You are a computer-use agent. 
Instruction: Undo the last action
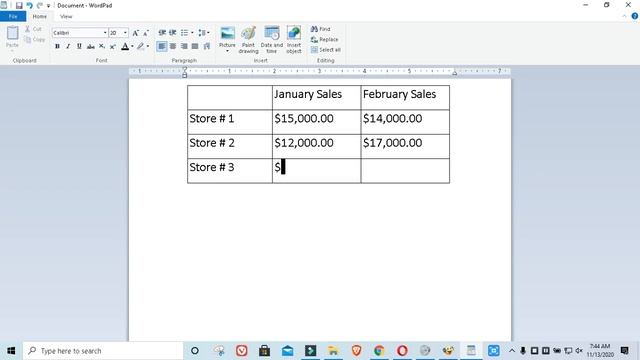click(x=29, y=5)
